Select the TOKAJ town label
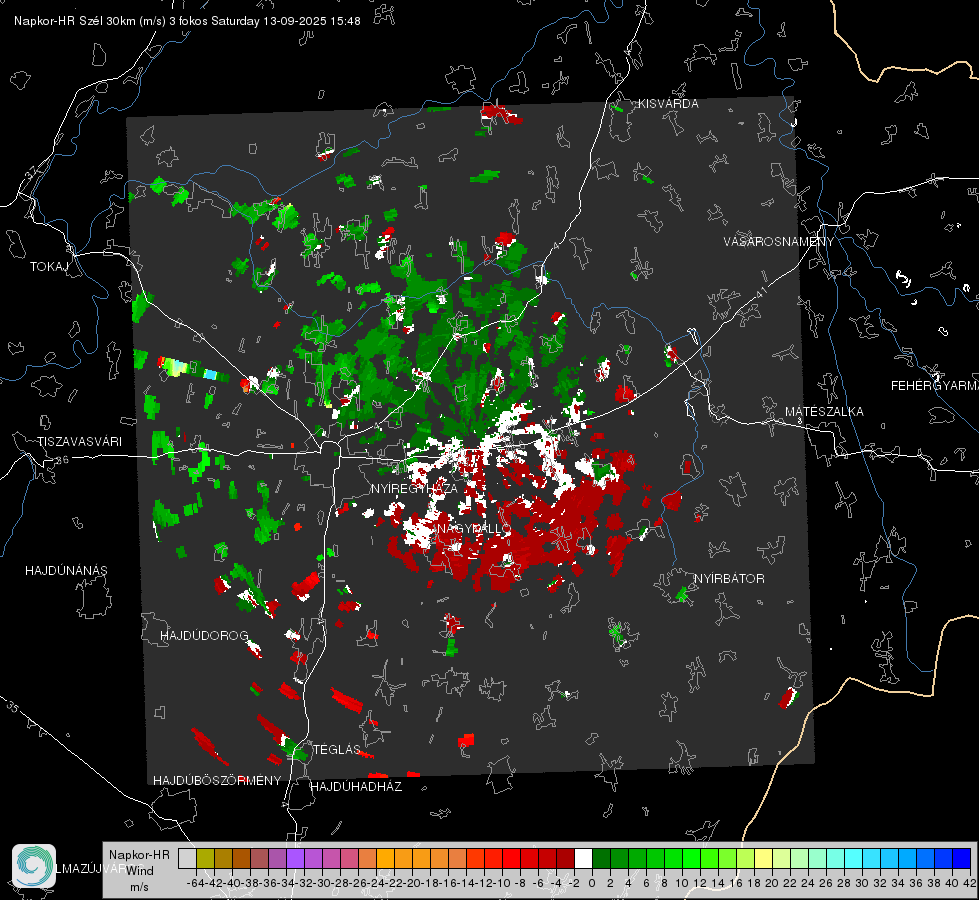979x900 pixels. (x=49, y=267)
